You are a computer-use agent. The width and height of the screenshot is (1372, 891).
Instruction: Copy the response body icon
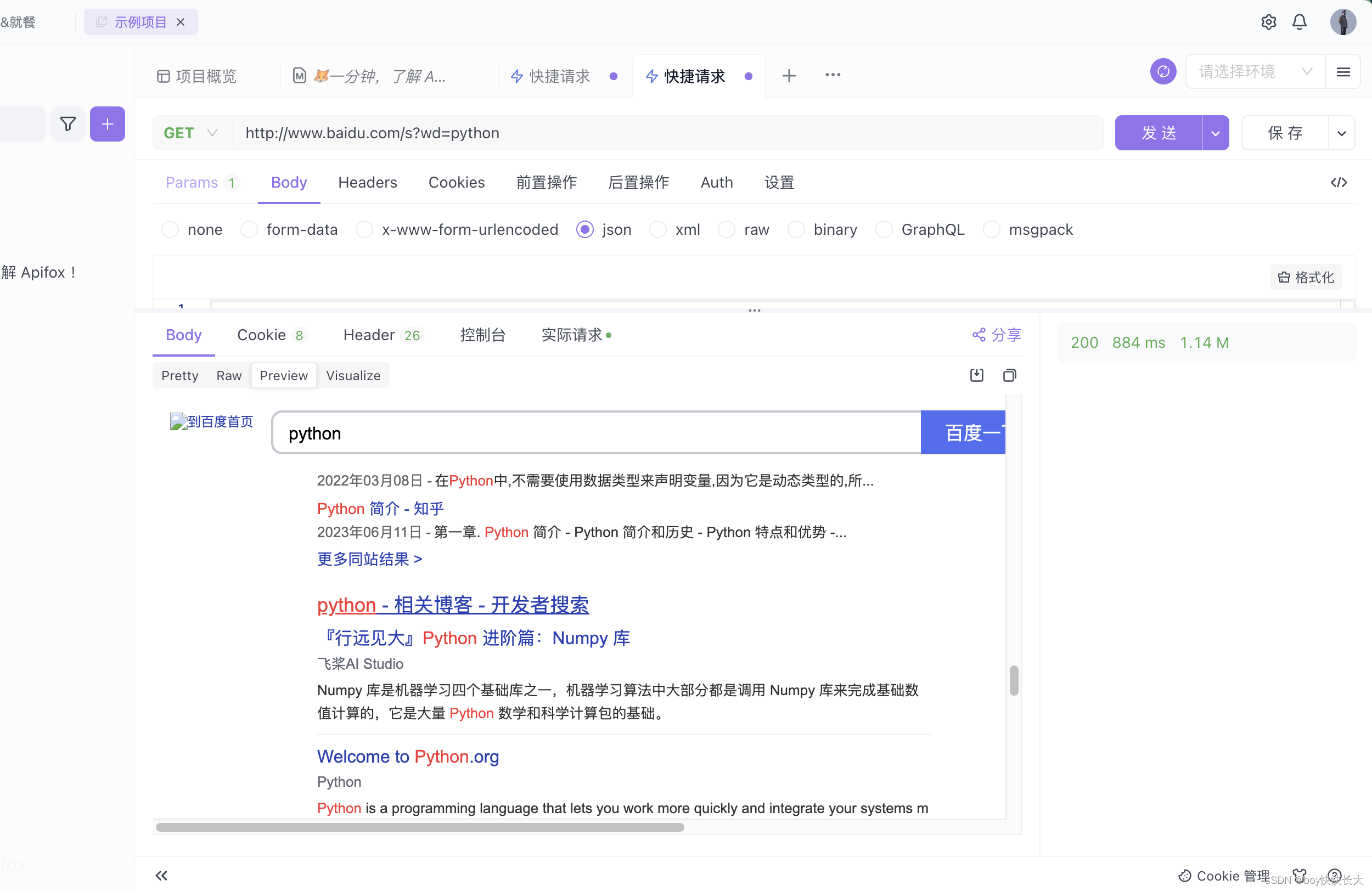click(x=1009, y=375)
